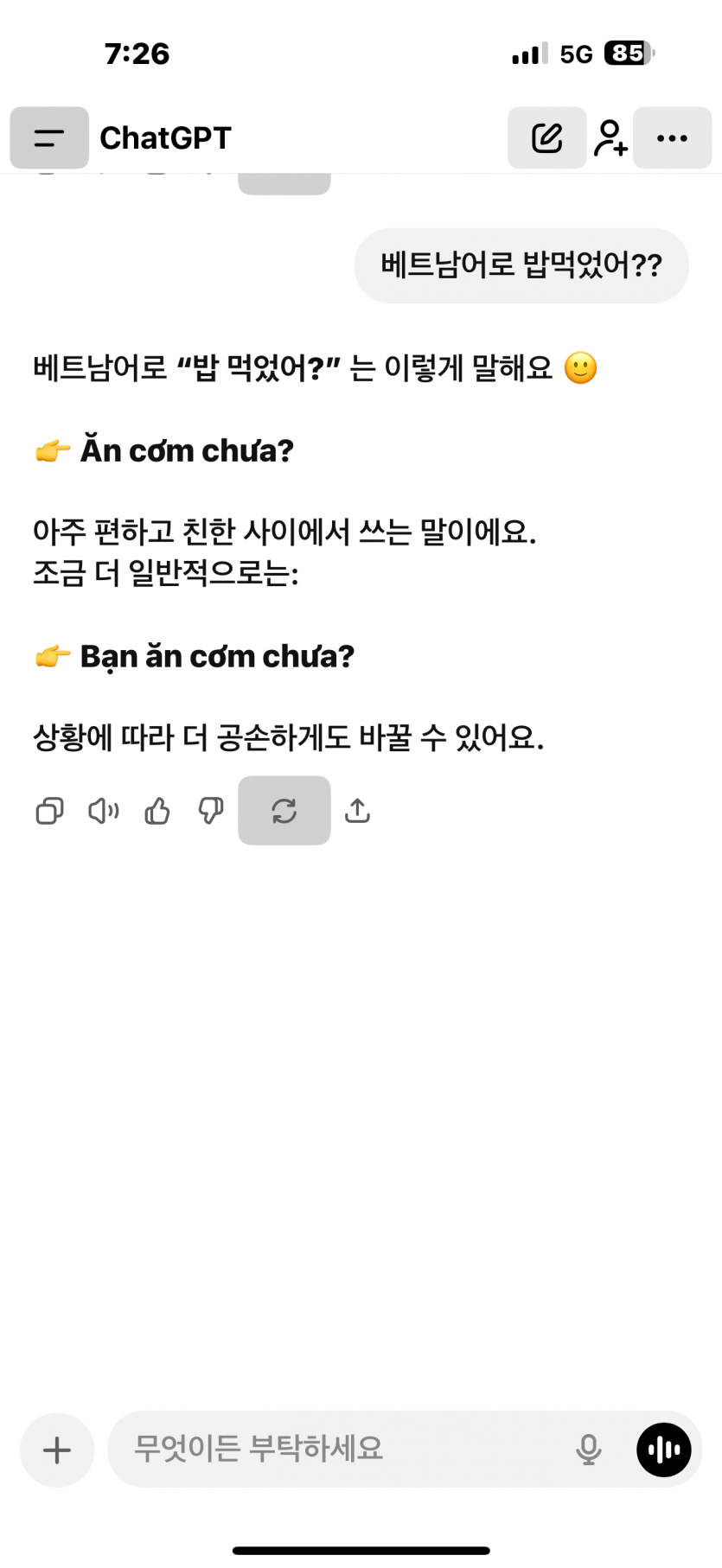Tap the ChatGPT title model selector

click(166, 138)
